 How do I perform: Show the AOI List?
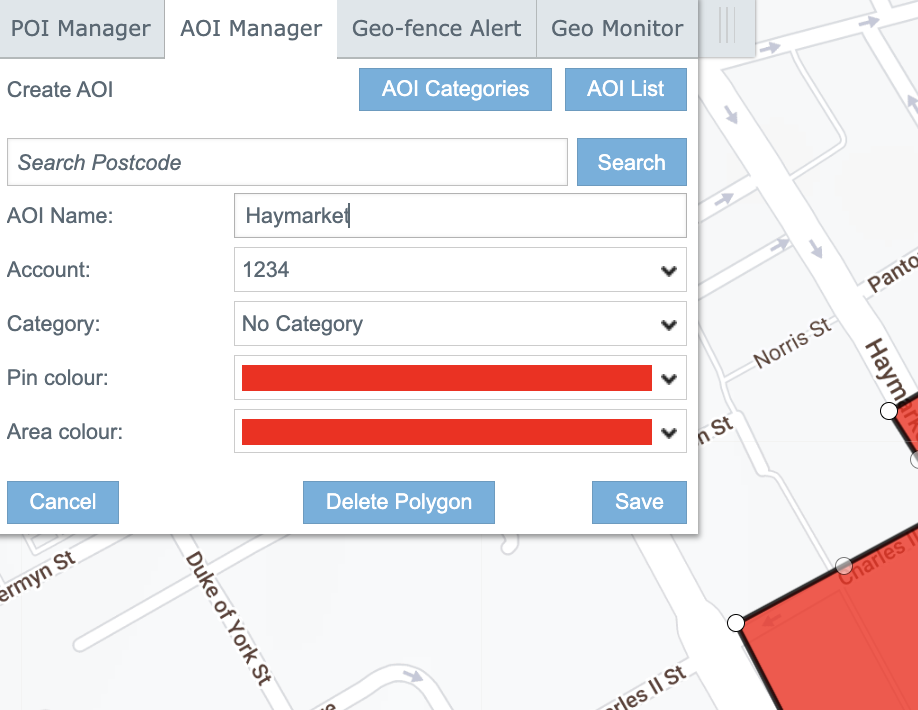pos(625,89)
